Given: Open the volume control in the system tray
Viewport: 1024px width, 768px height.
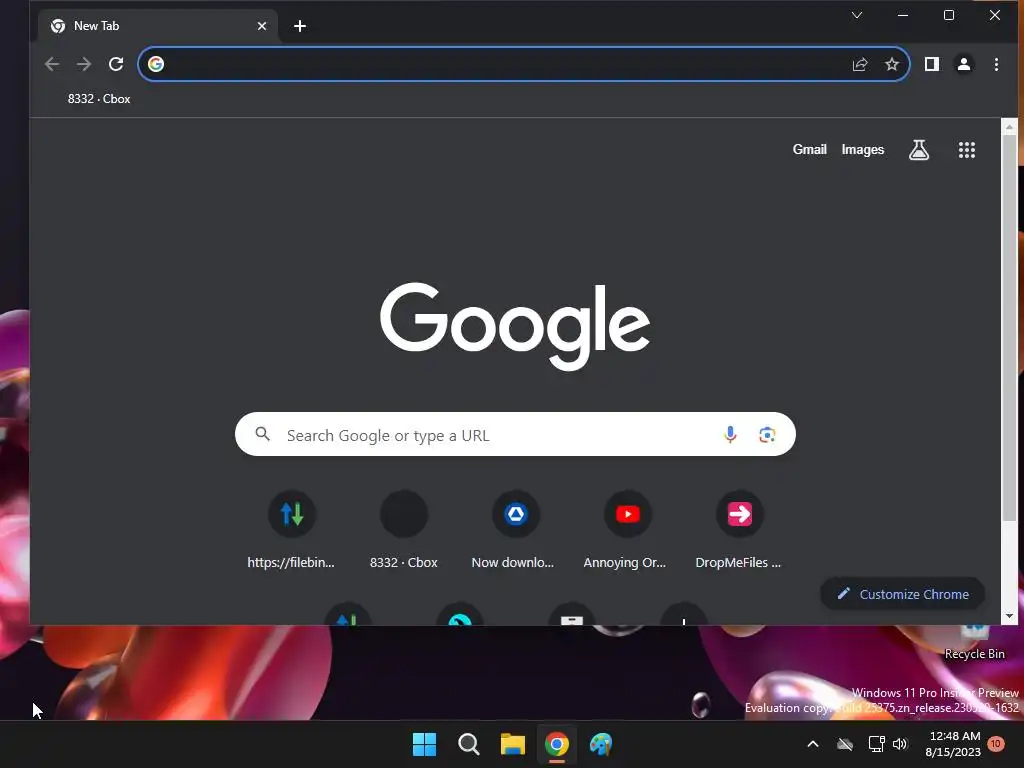Looking at the screenshot, I should [900, 744].
